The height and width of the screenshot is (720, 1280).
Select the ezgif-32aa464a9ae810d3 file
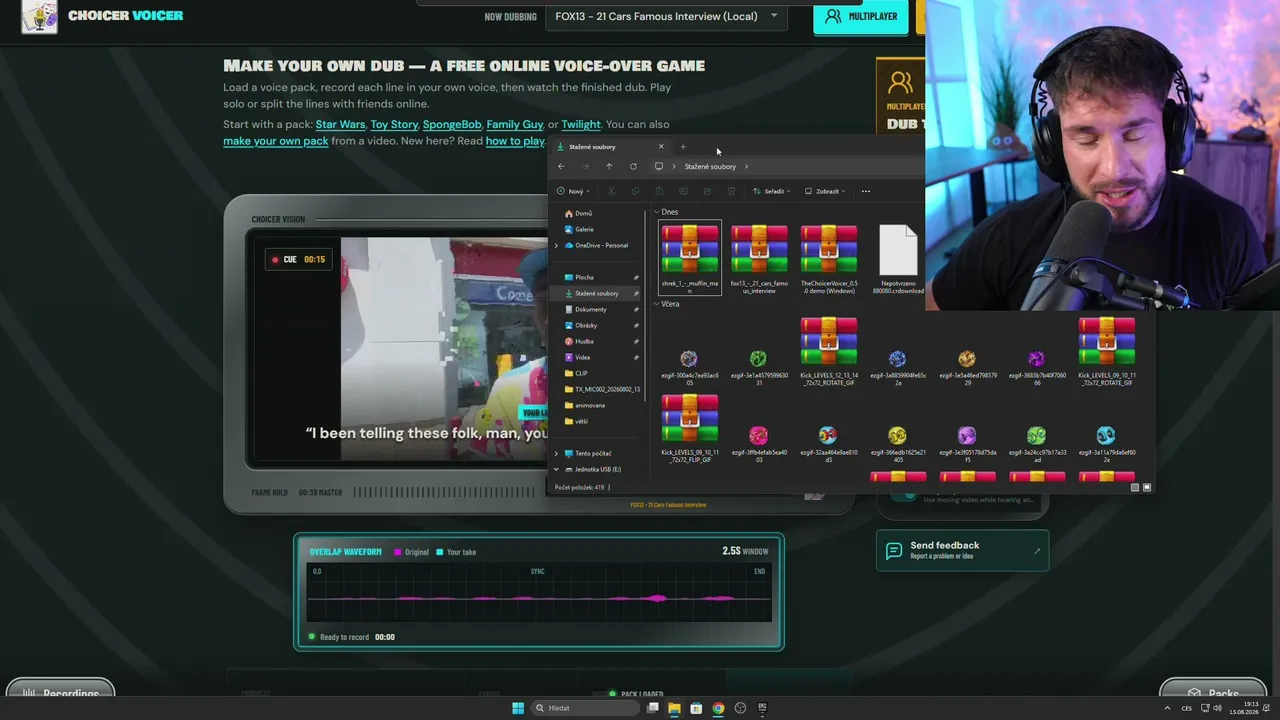[829, 444]
